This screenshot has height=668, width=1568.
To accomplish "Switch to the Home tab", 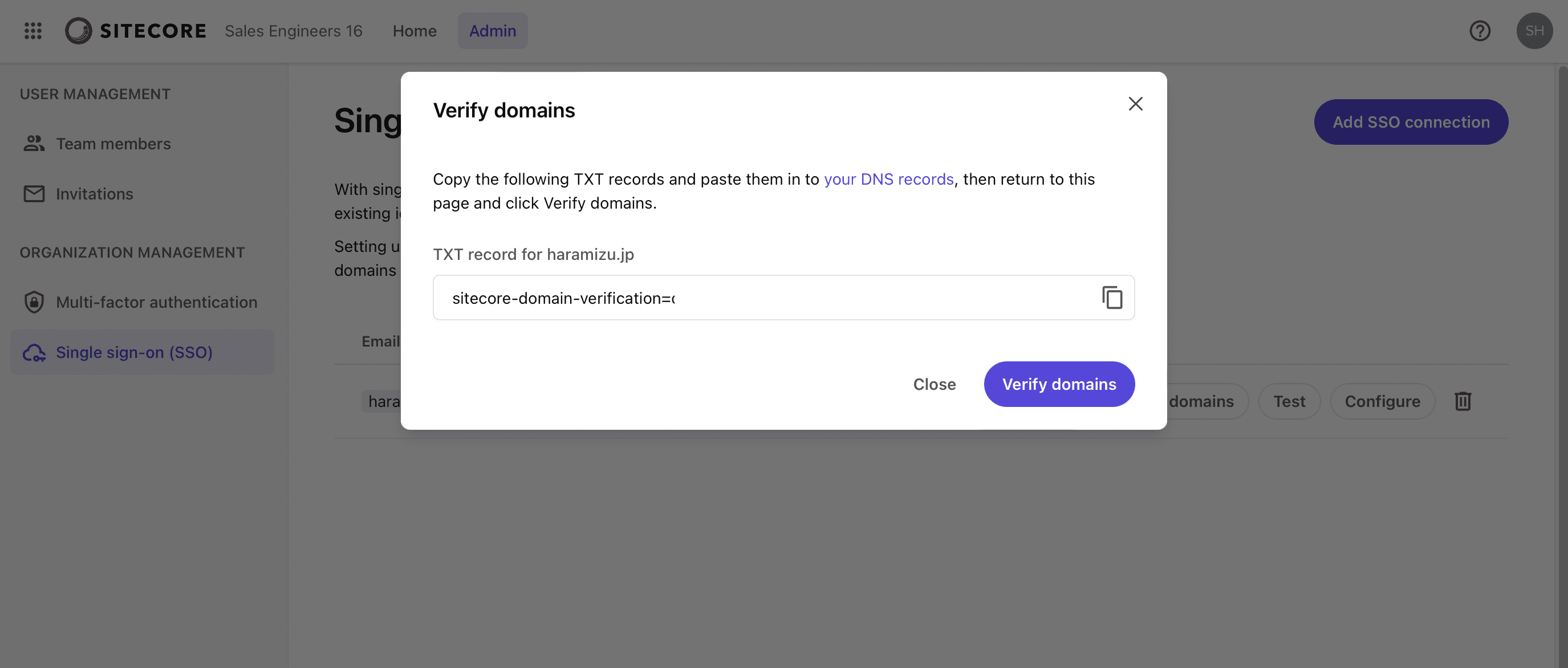I will click(x=414, y=31).
